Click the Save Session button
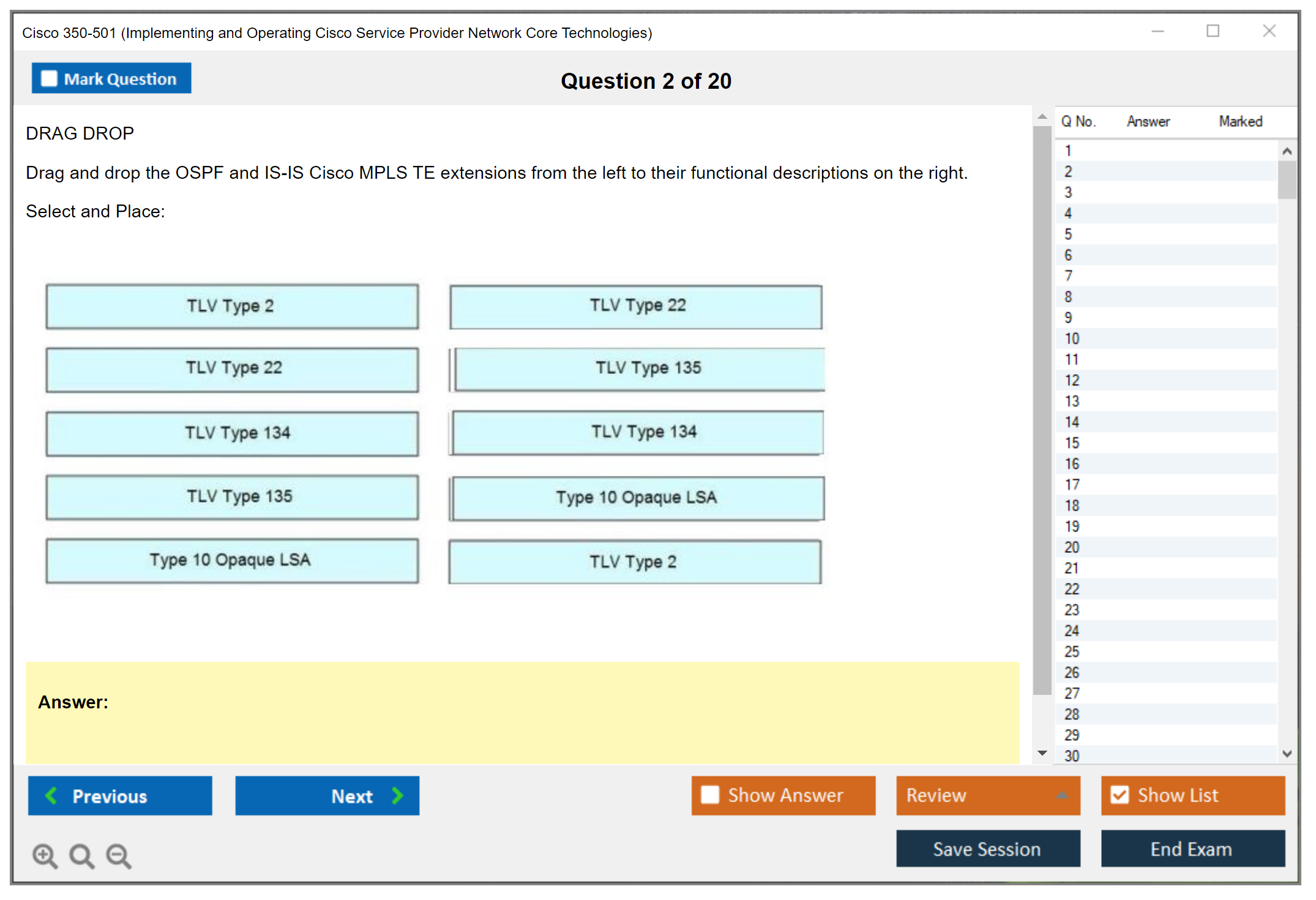Screen dimensions: 1316x900 [x=987, y=849]
